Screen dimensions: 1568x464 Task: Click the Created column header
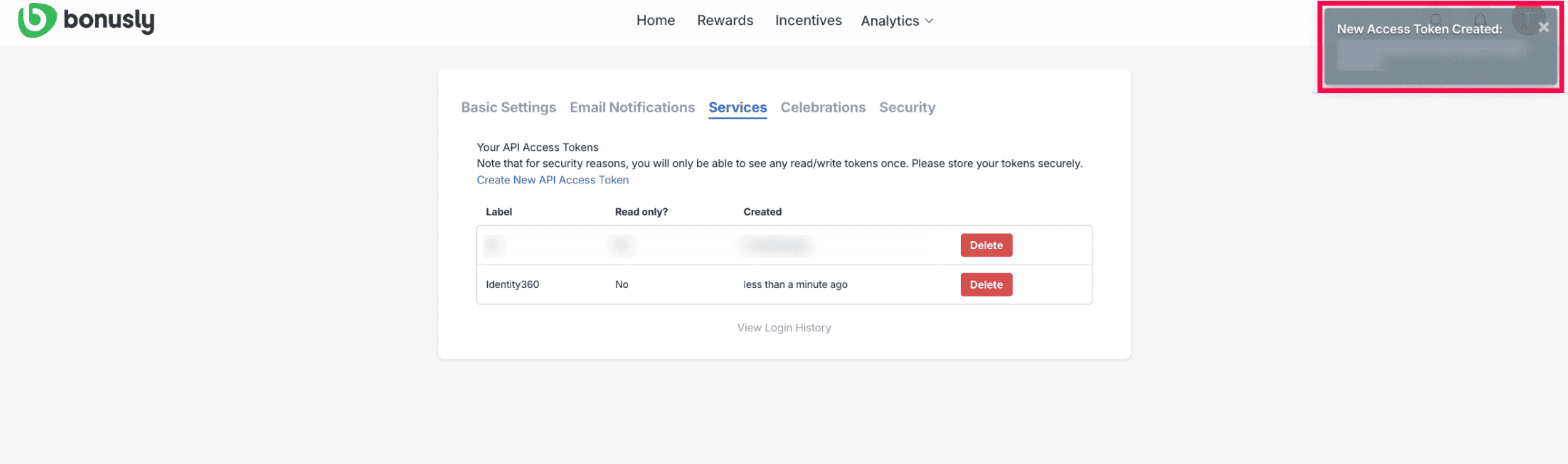click(x=762, y=212)
